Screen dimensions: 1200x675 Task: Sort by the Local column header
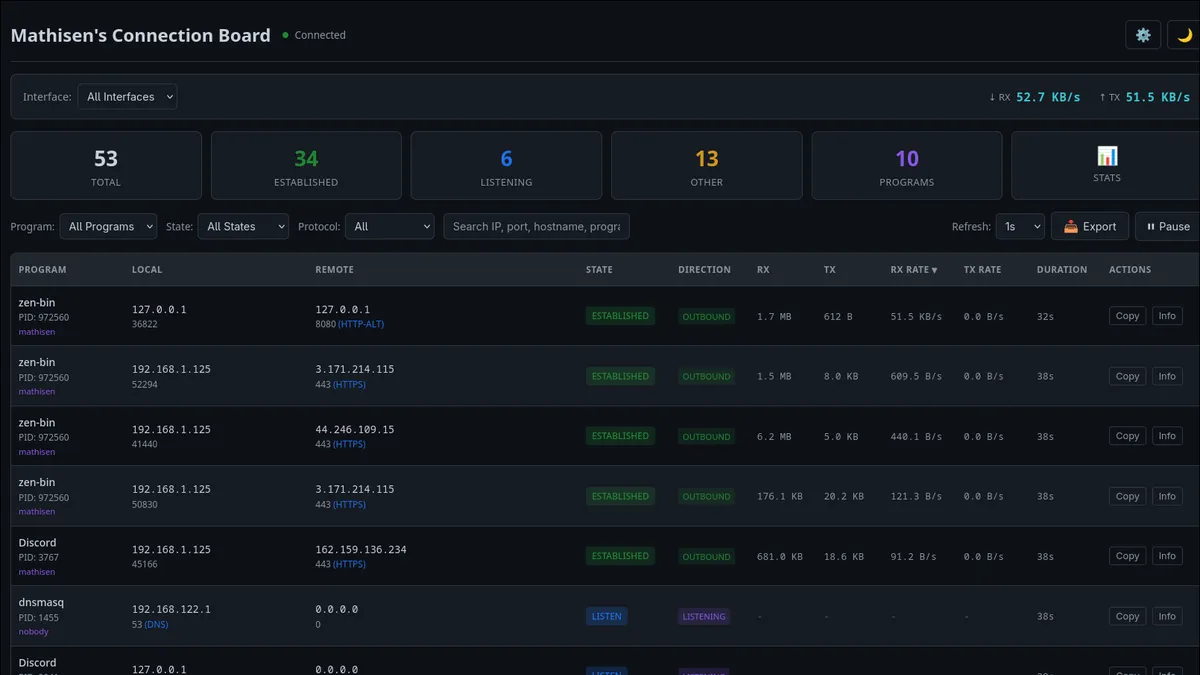pos(147,270)
